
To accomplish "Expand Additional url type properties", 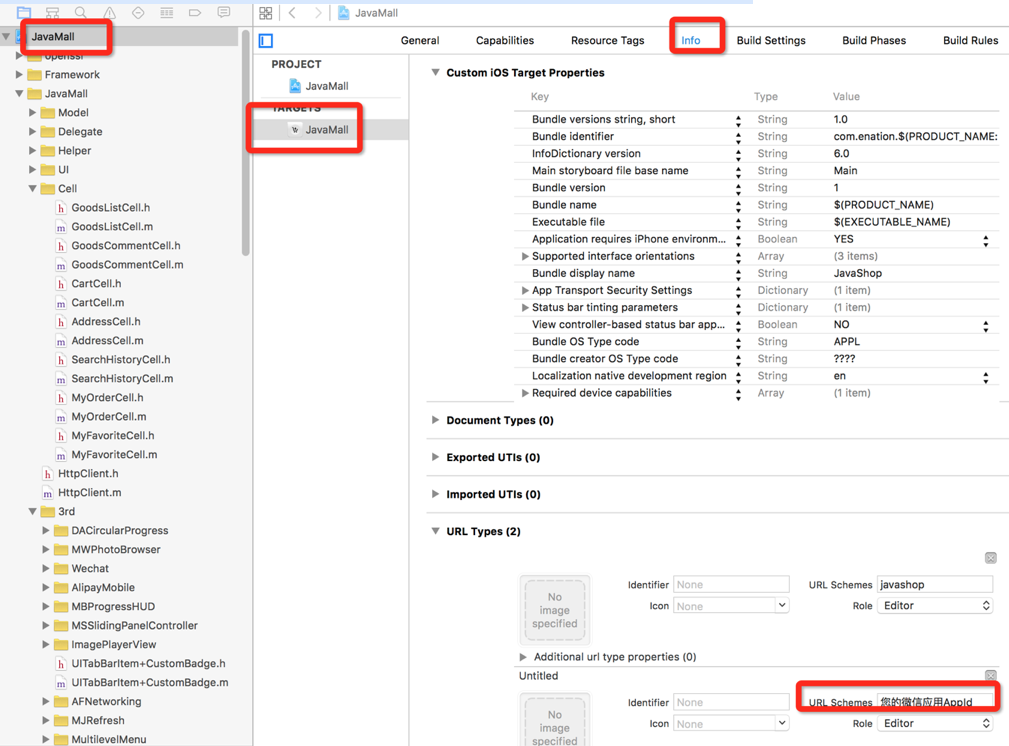I will tap(523, 657).
